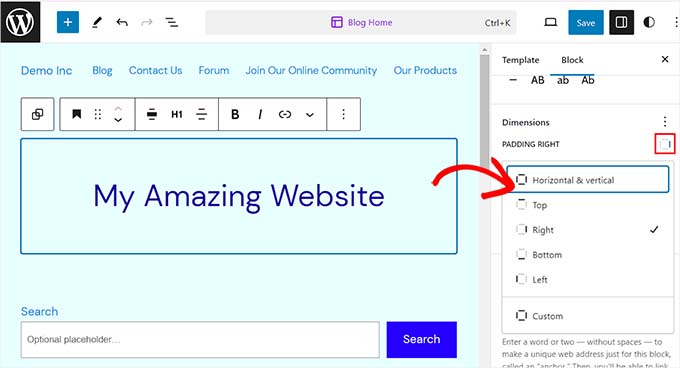This screenshot has height=368, width=680.
Task: Change block alignment in toolbar
Action: click(x=152, y=114)
